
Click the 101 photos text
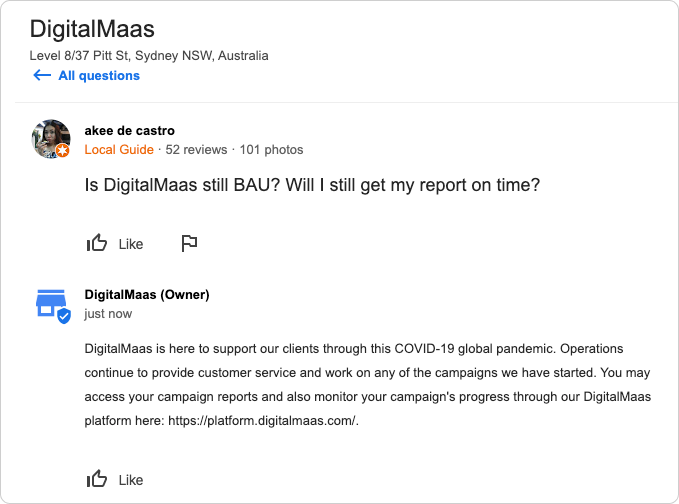pos(272,149)
